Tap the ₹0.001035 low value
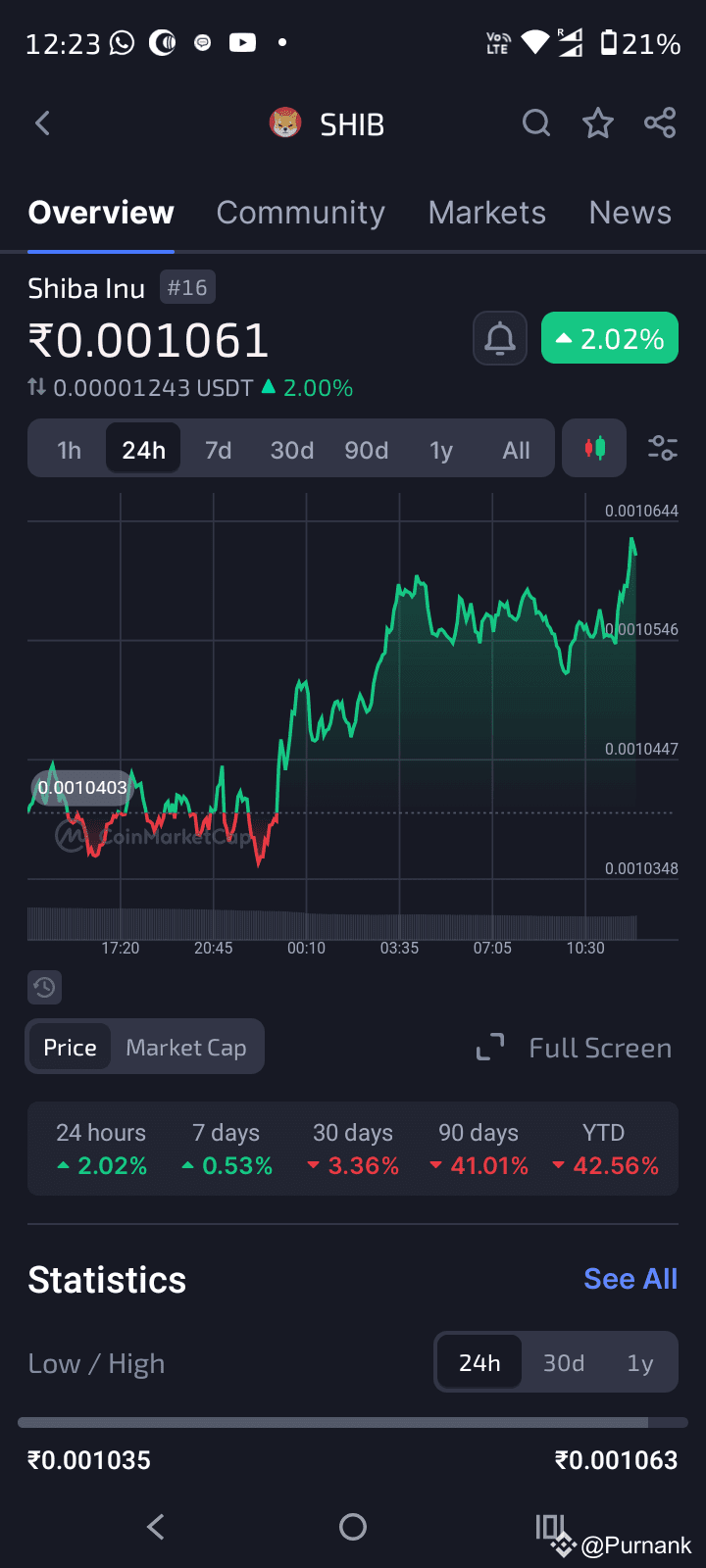 [89, 1460]
